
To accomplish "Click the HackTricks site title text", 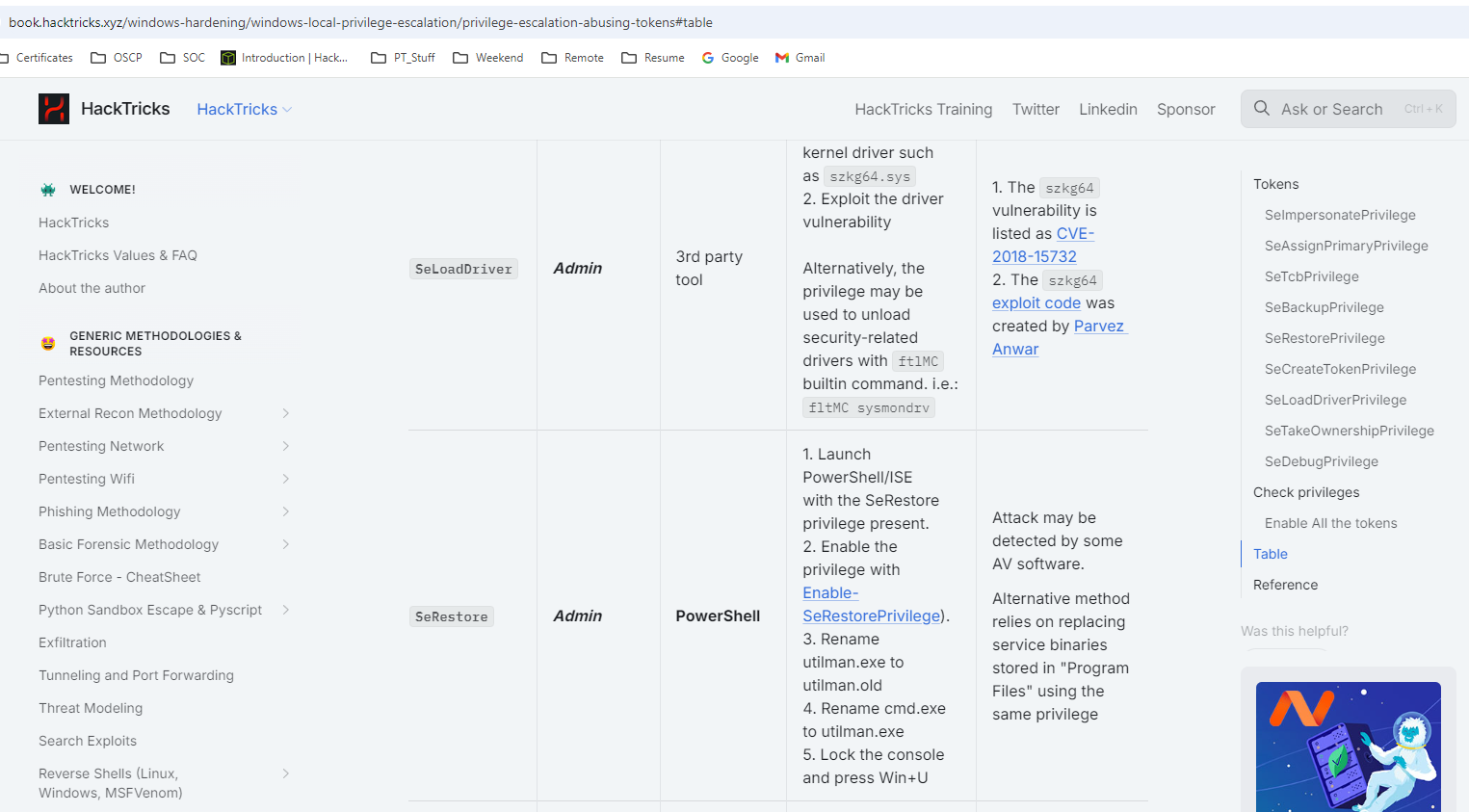I will (x=125, y=109).
